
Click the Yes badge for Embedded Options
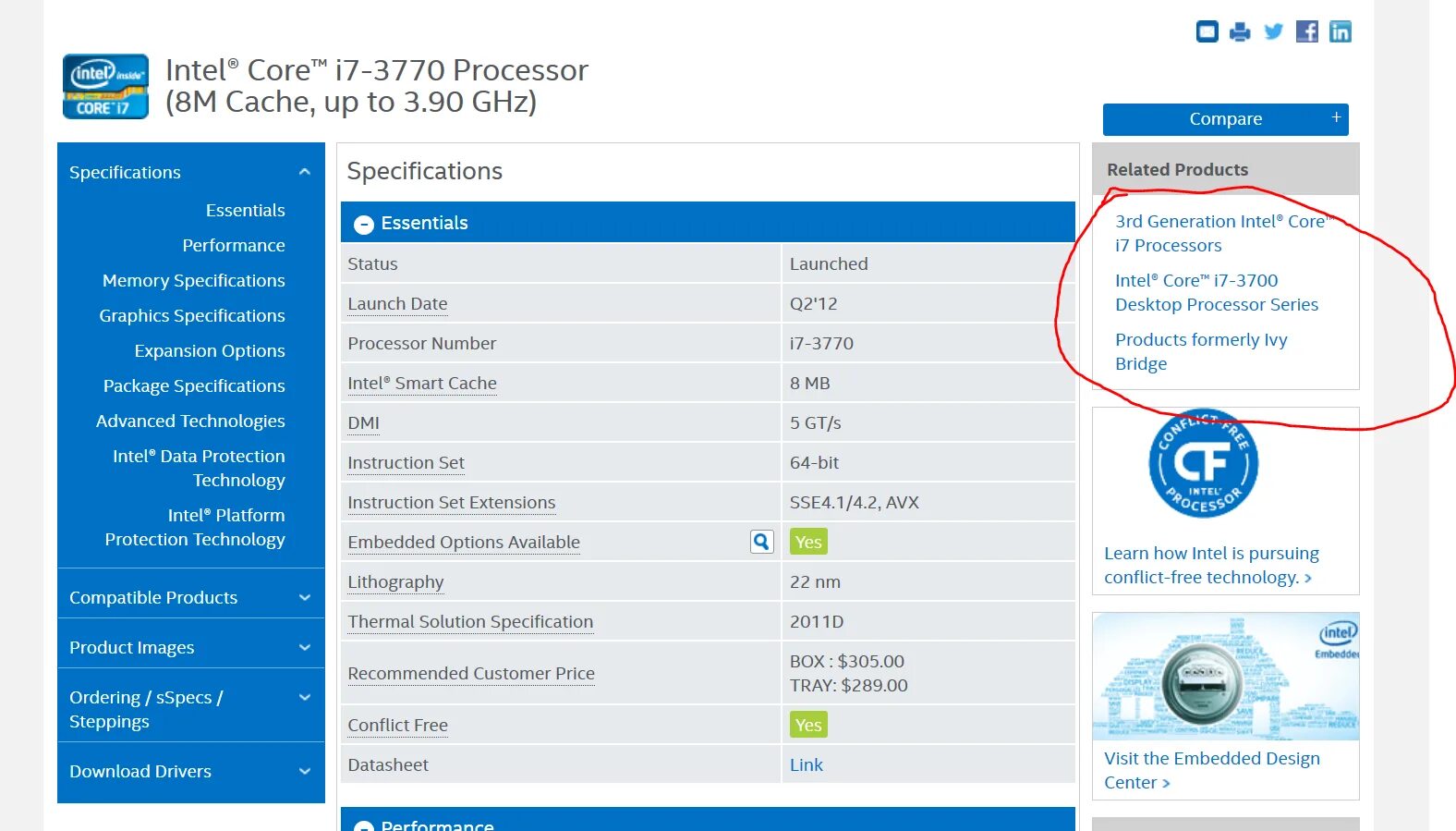(808, 542)
